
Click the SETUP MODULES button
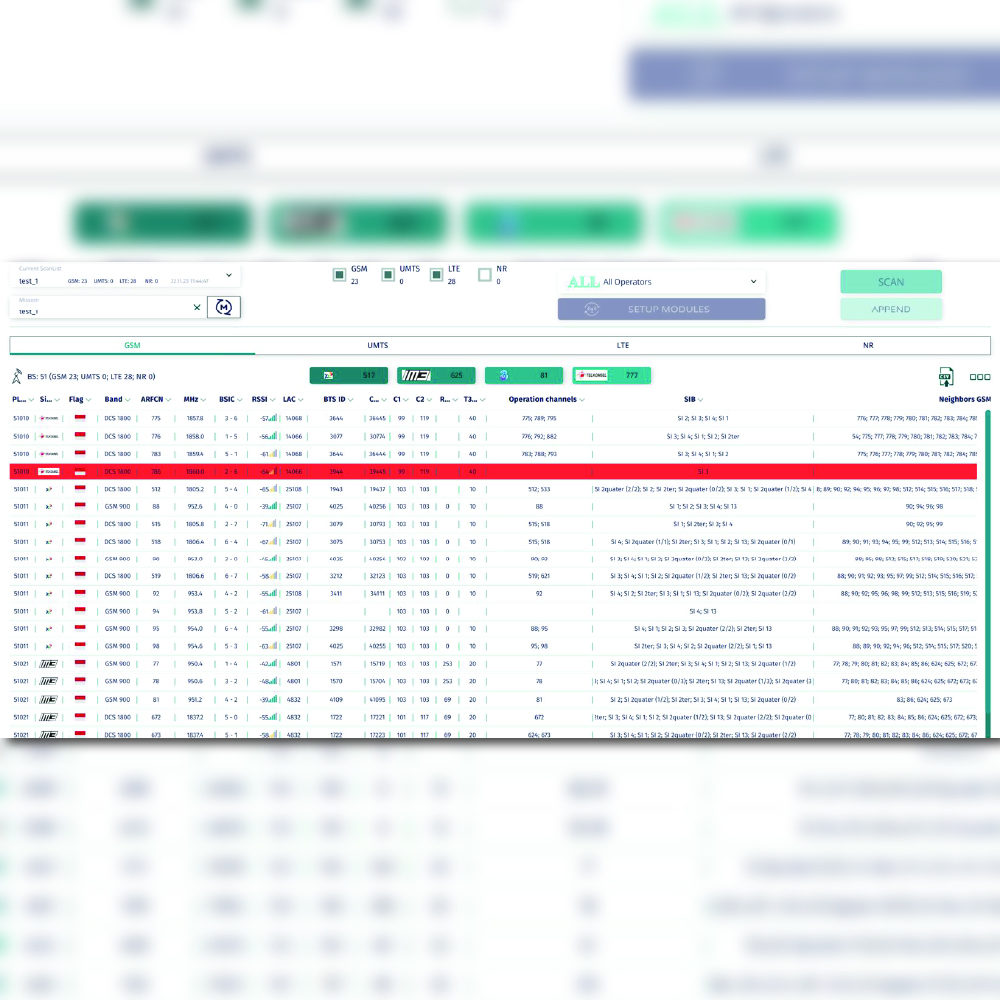click(x=661, y=309)
